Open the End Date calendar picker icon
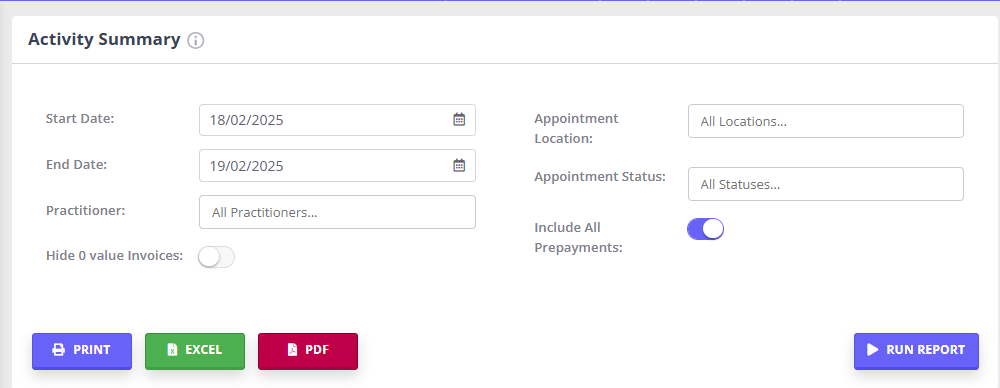The width and height of the screenshot is (1000, 388). point(459,165)
